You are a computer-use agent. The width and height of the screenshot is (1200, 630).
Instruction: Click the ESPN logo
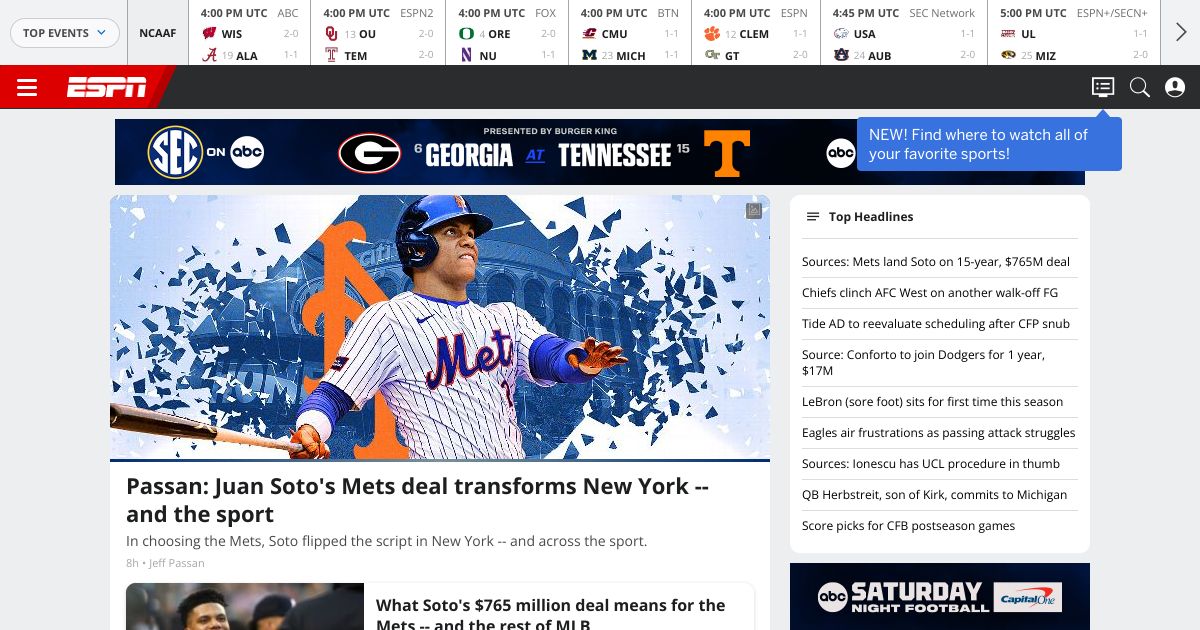click(106, 88)
